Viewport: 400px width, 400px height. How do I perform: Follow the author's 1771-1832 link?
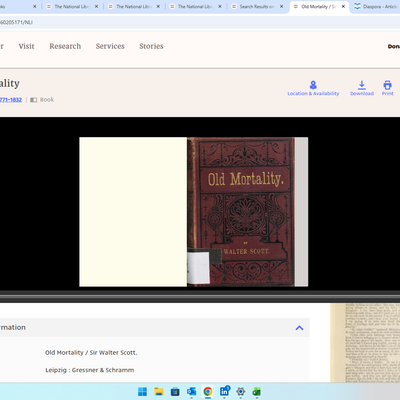pyautogui.click(x=11, y=100)
